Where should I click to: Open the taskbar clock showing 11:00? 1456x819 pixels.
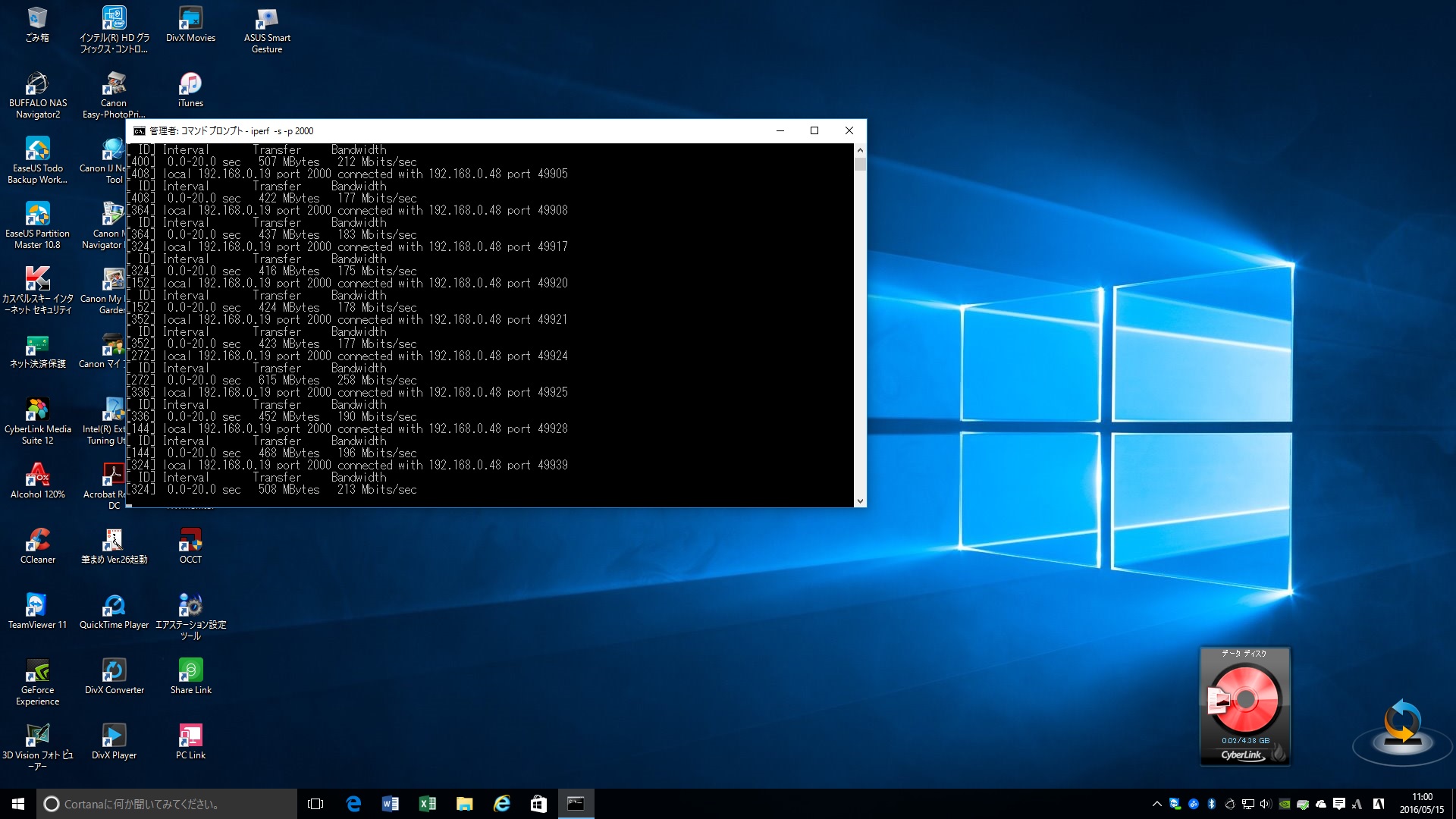click(1422, 804)
